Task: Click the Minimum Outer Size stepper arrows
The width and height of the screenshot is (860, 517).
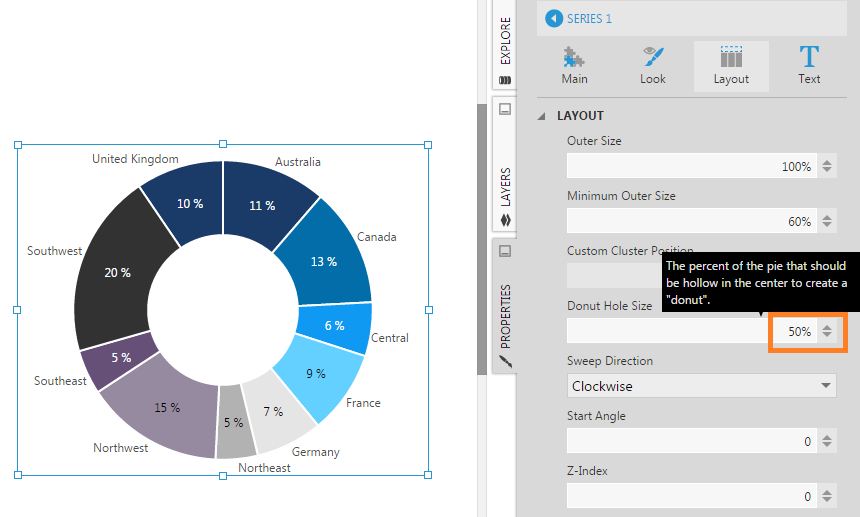Action: click(827, 221)
